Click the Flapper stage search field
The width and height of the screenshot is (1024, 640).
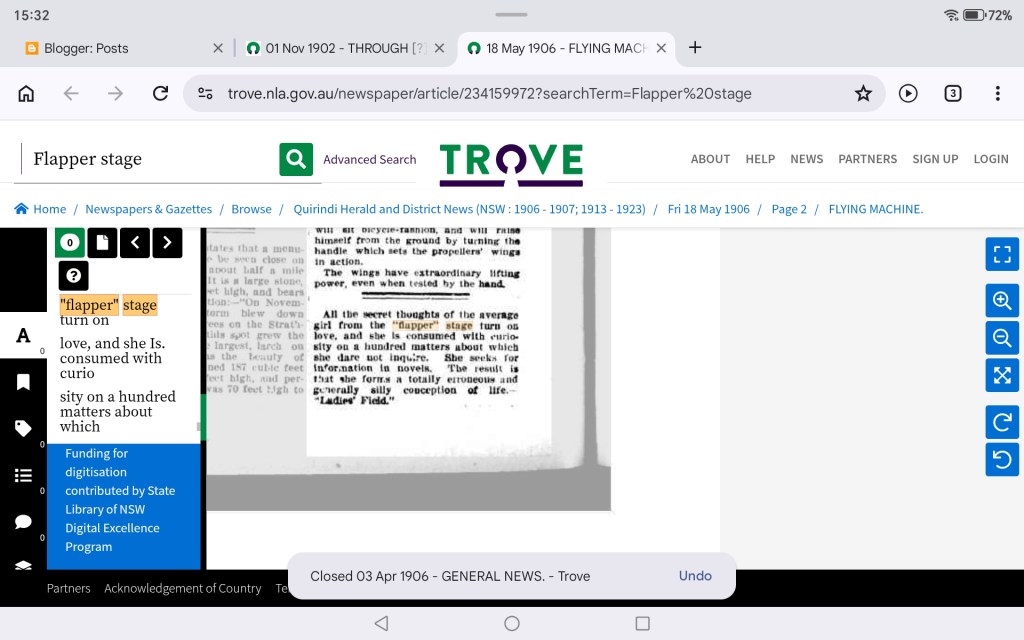[x=145, y=159]
